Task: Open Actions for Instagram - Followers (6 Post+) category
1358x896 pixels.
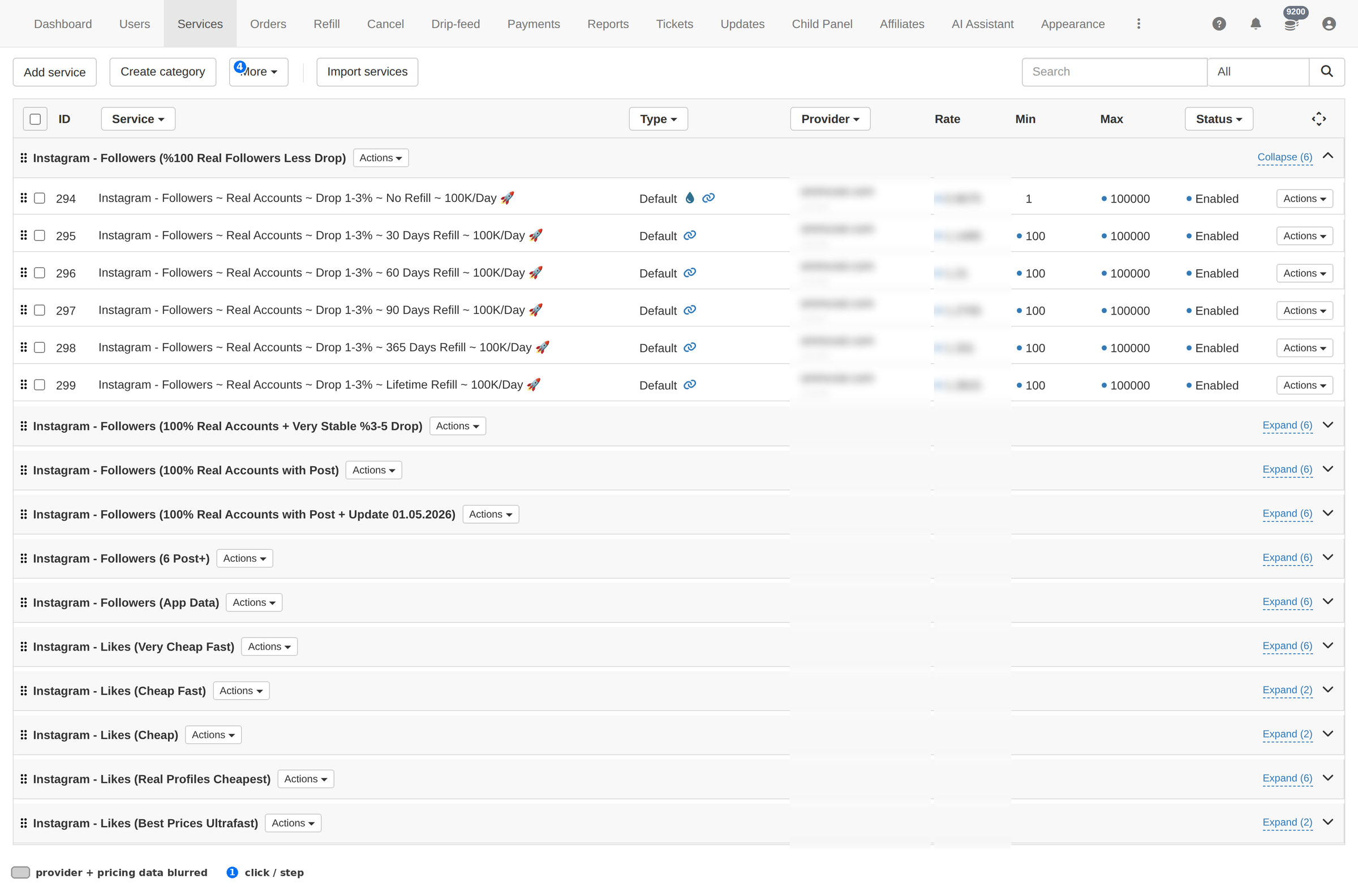Action: (x=244, y=558)
